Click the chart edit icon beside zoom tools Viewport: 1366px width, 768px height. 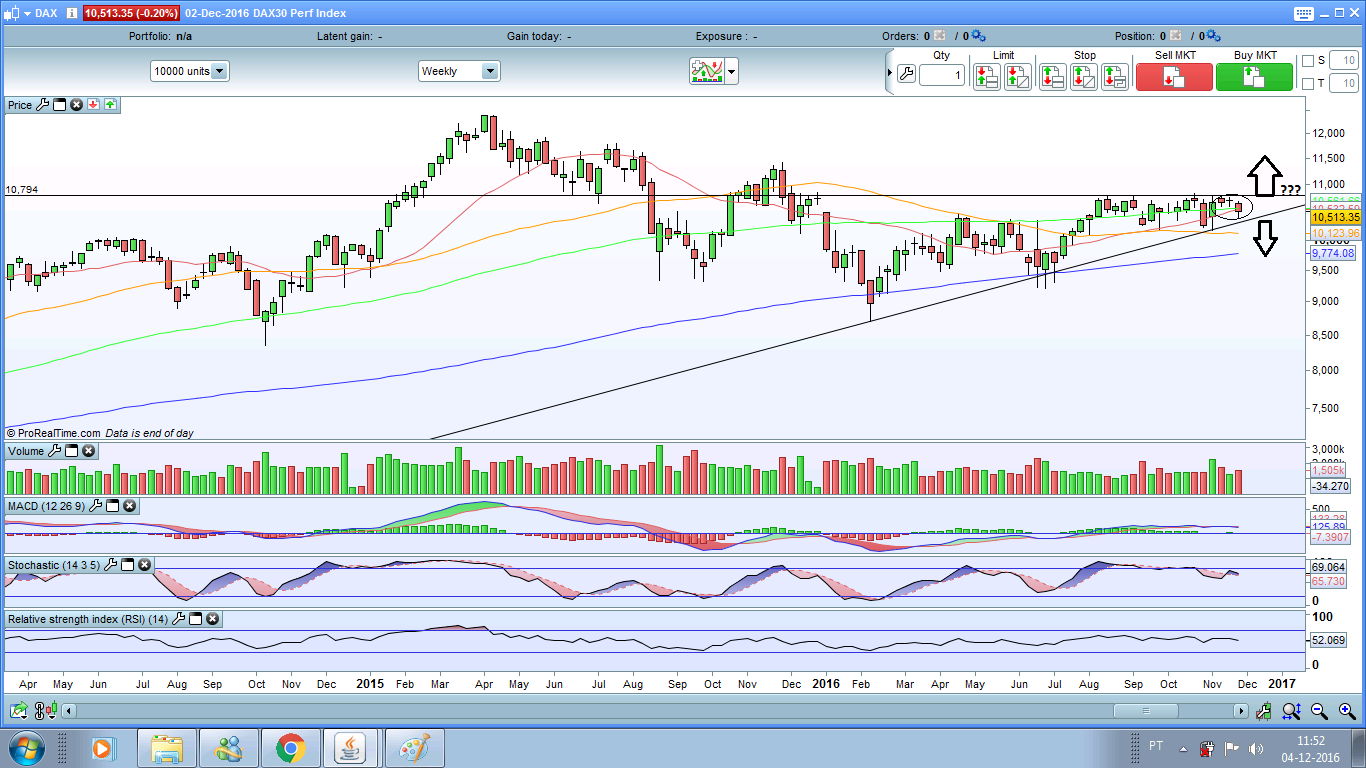1265,711
